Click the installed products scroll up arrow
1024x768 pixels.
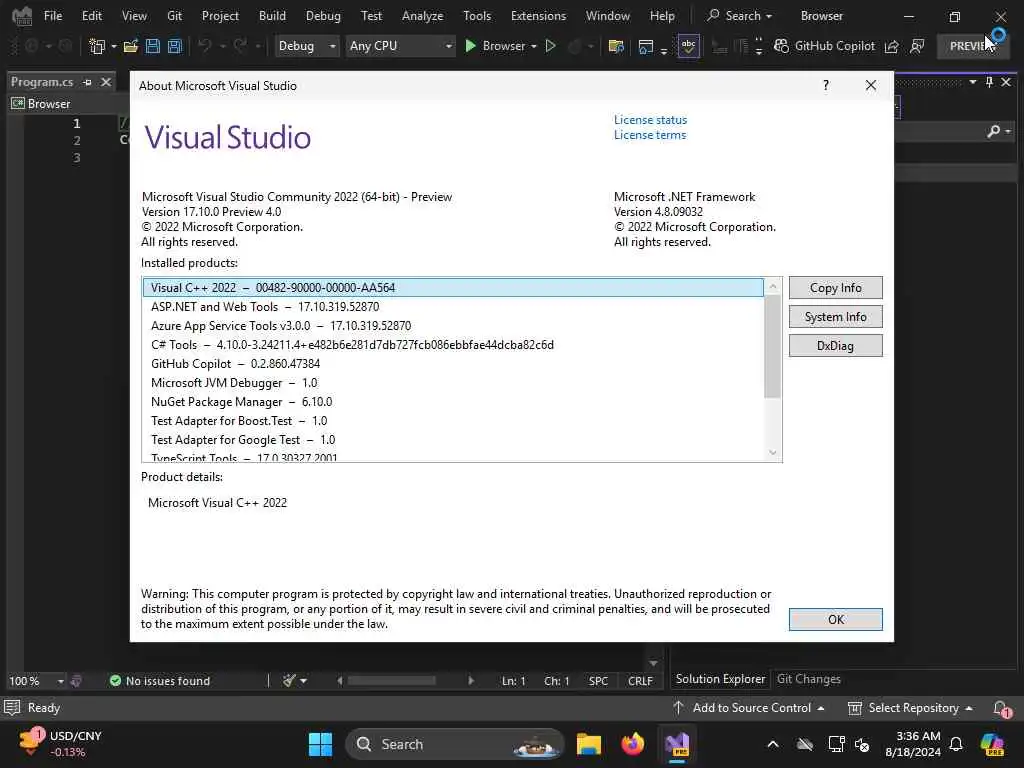coord(773,286)
